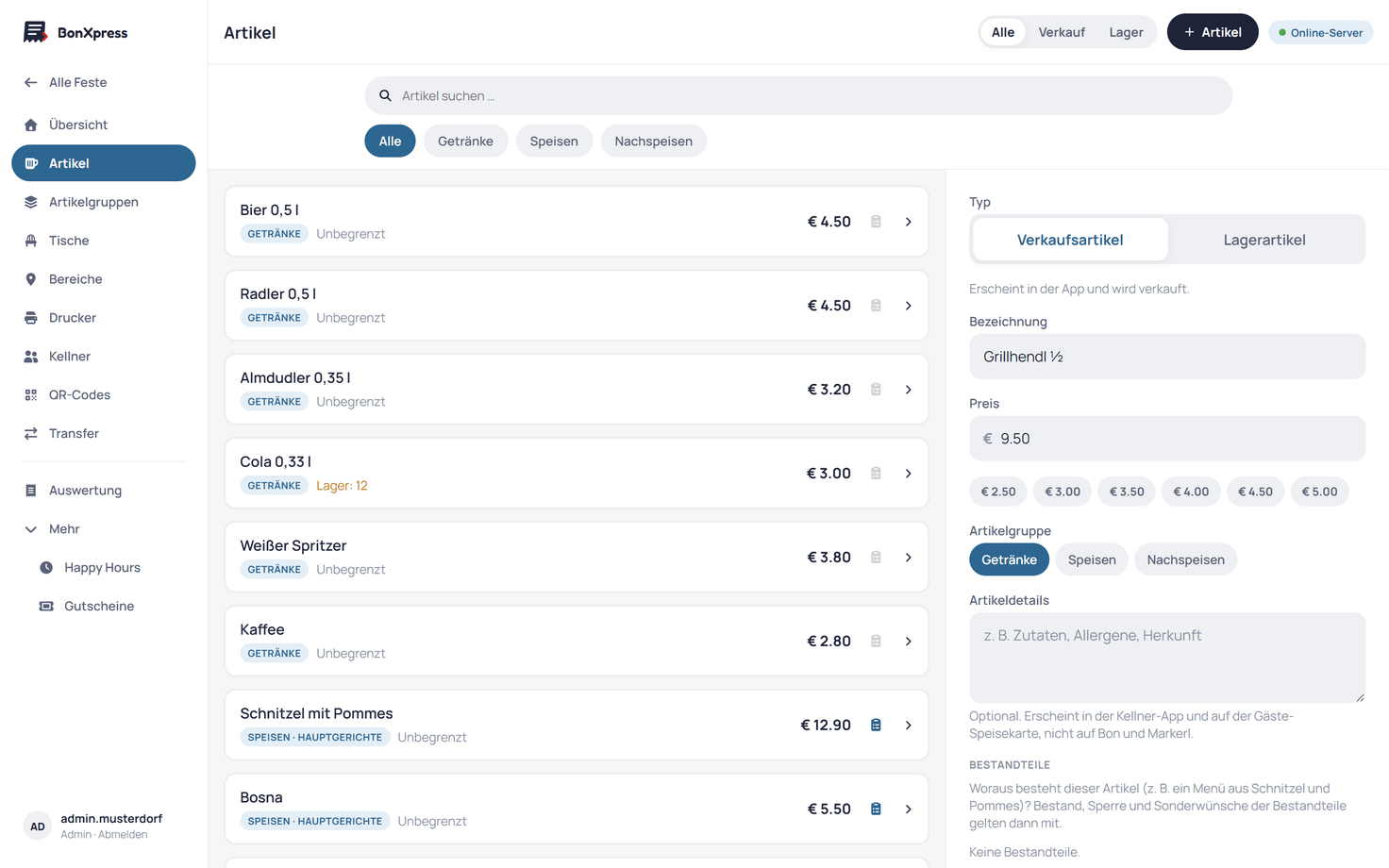Viewport: 1389px width, 868px height.
Task: Add a new item with + Artikel
Action: click(x=1213, y=32)
